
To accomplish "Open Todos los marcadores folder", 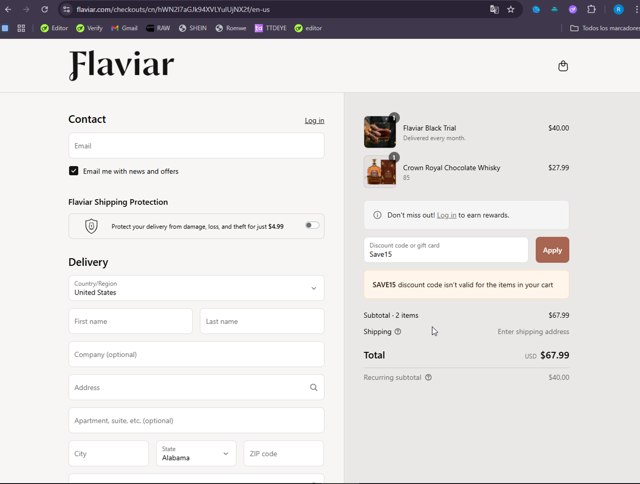I will point(605,28).
